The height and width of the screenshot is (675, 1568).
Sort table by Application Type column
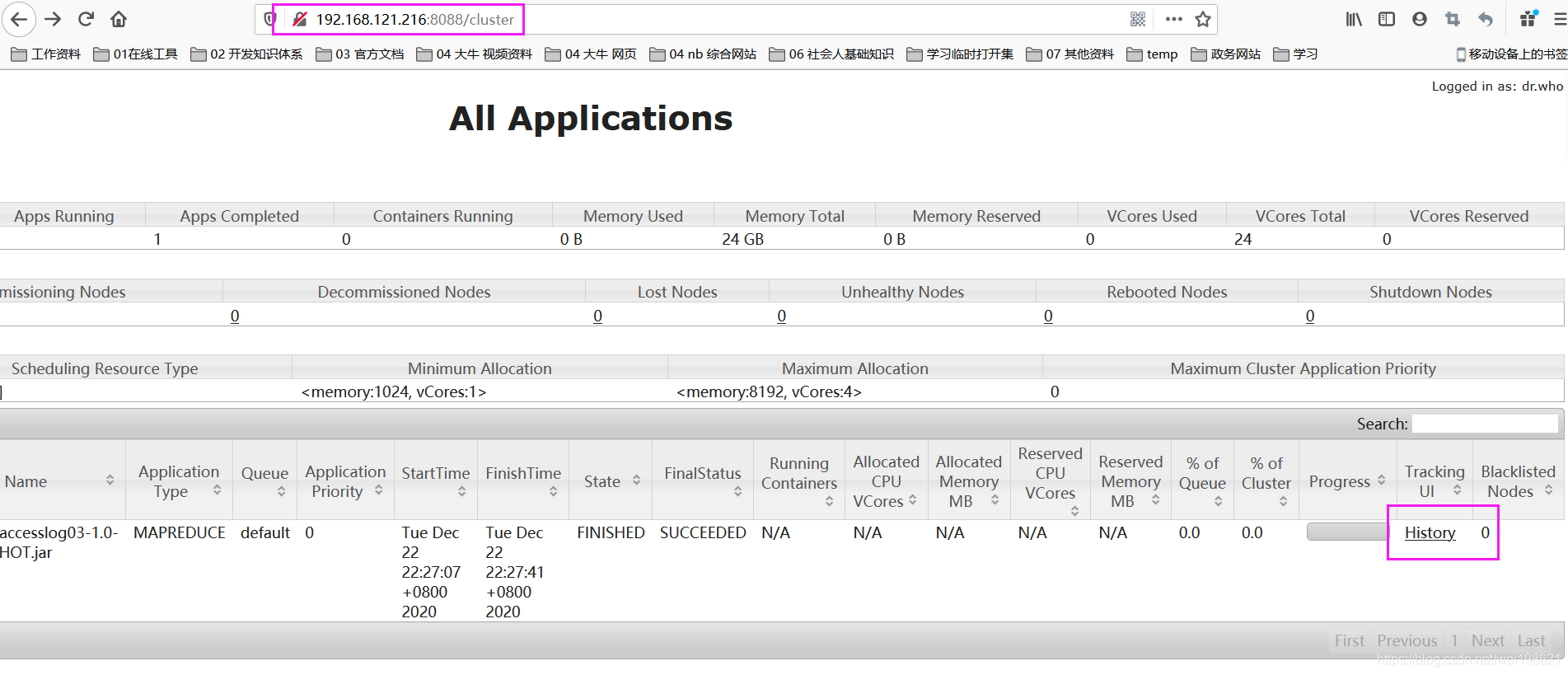pyautogui.click(x=179, y=481)
